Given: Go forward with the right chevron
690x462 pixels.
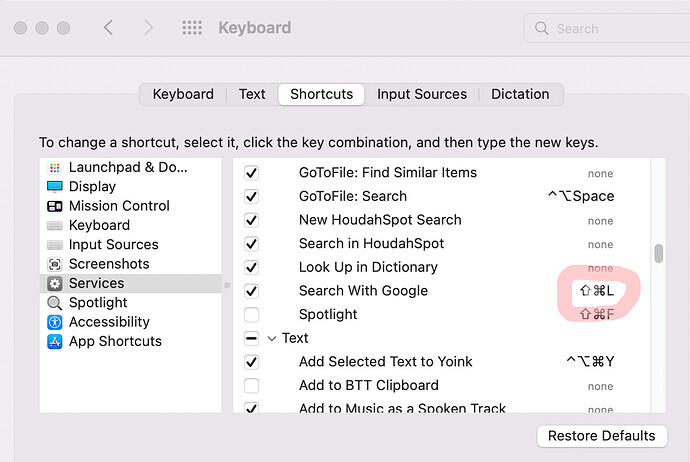Looking at the screenshot, I should click(x=149, y=28).
